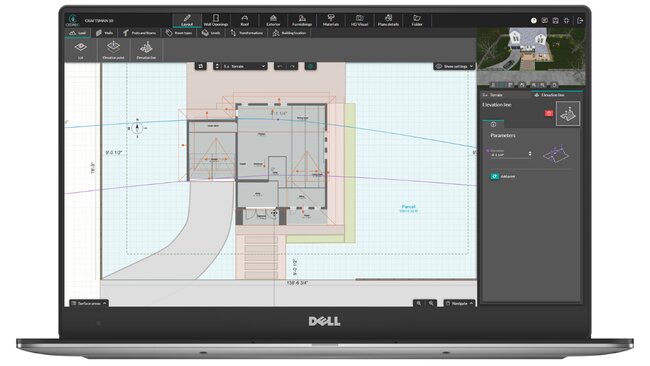The height and width of the screenshot is (366, 650).
Task: Select the Levels sub-tab
Action: (x=211, y=33)
